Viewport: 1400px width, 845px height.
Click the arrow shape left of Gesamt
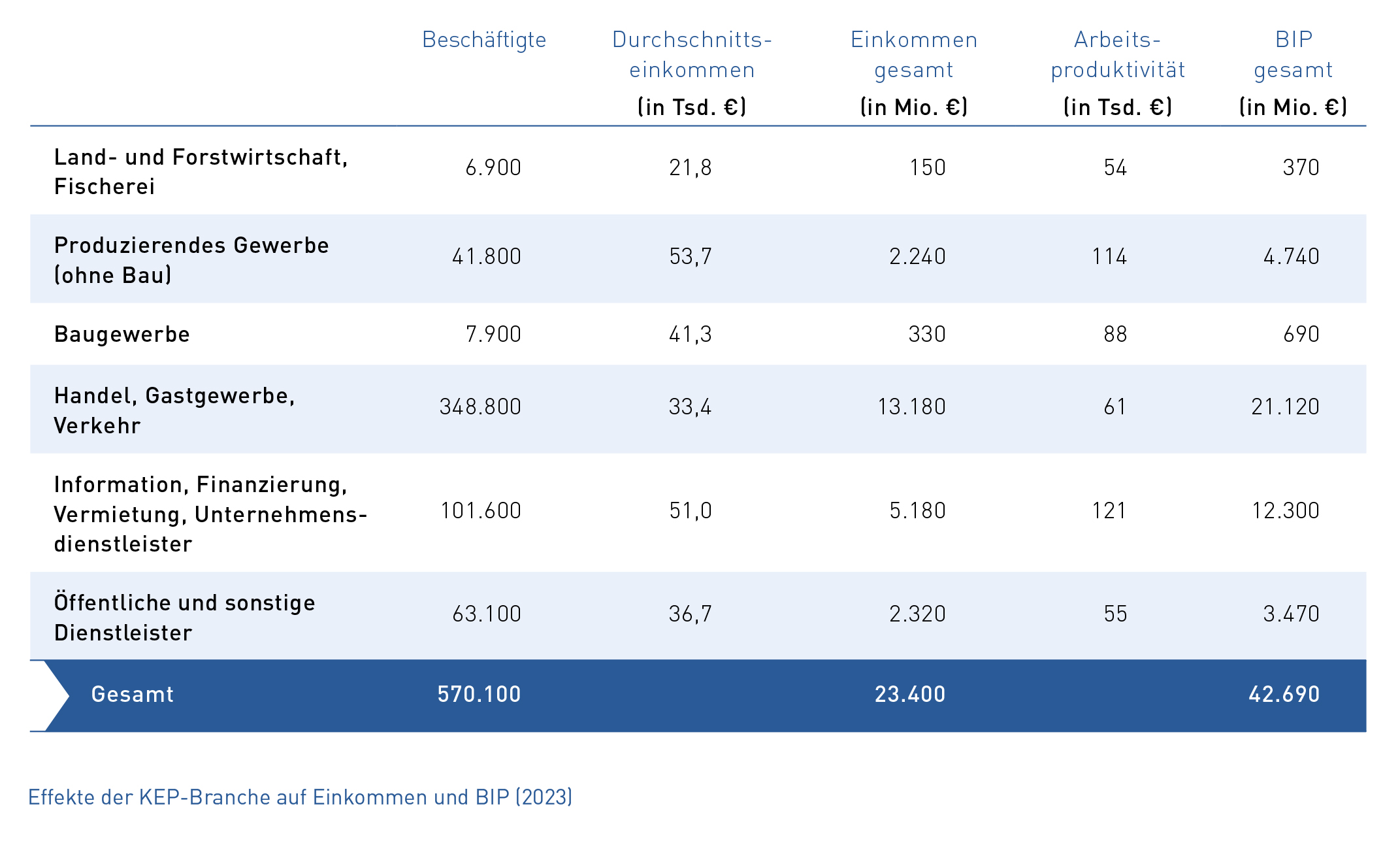point(54,696)
